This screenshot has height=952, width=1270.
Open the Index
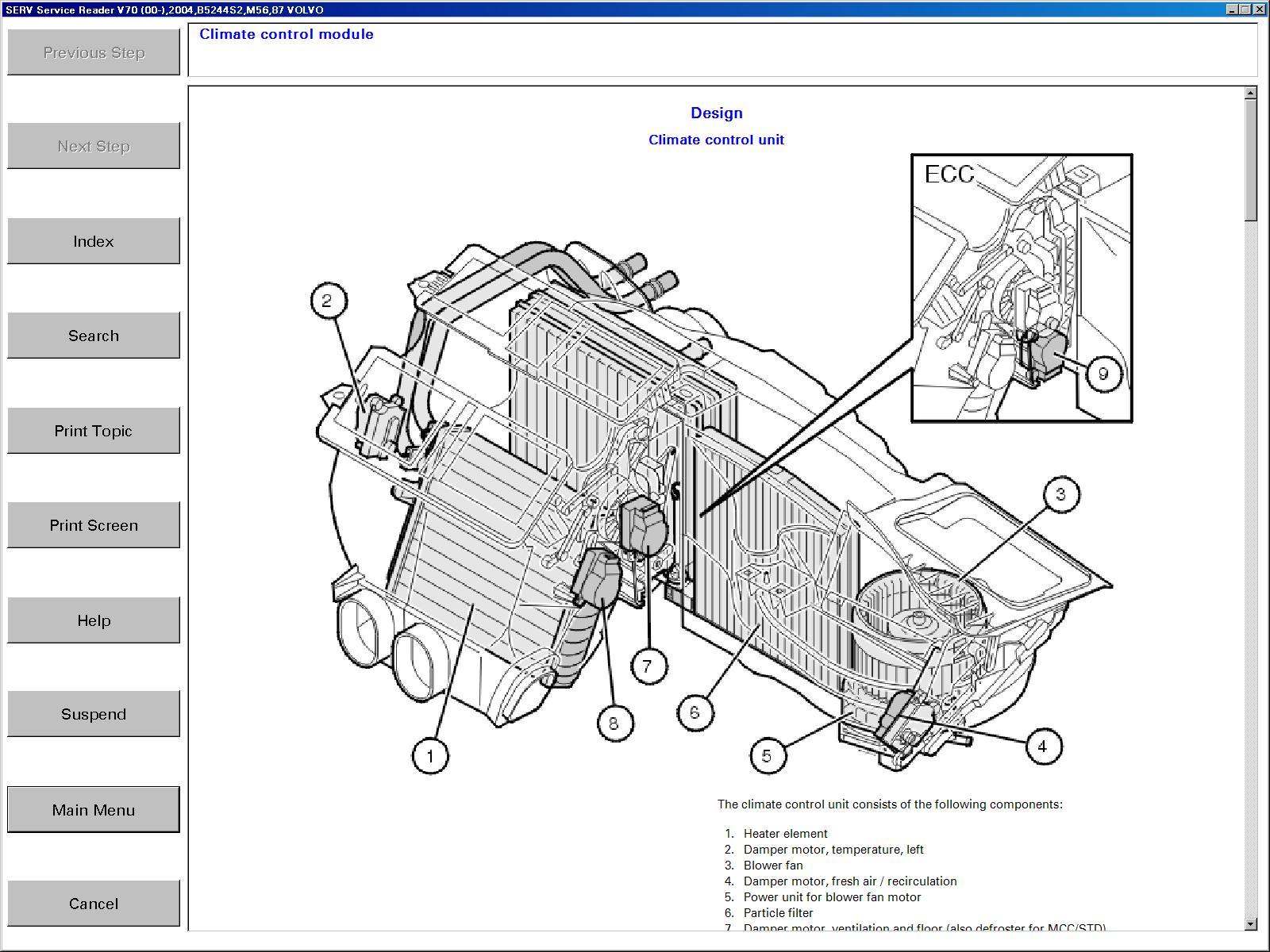click(x=94, y=241)
